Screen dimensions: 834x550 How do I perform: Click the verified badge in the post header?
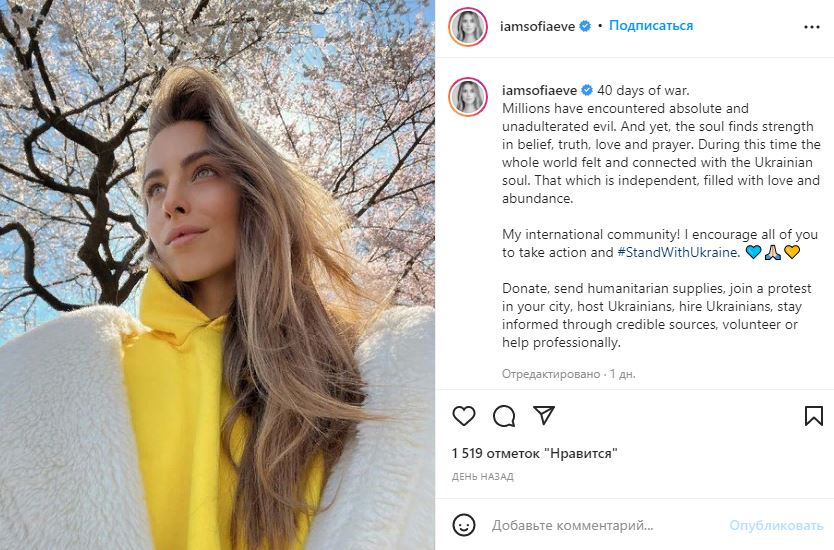click(585, 26)
